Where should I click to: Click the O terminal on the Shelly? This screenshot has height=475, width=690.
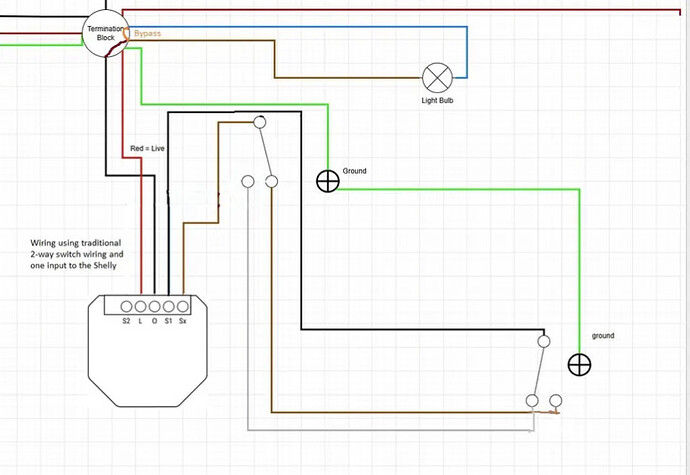coord(154,306)
